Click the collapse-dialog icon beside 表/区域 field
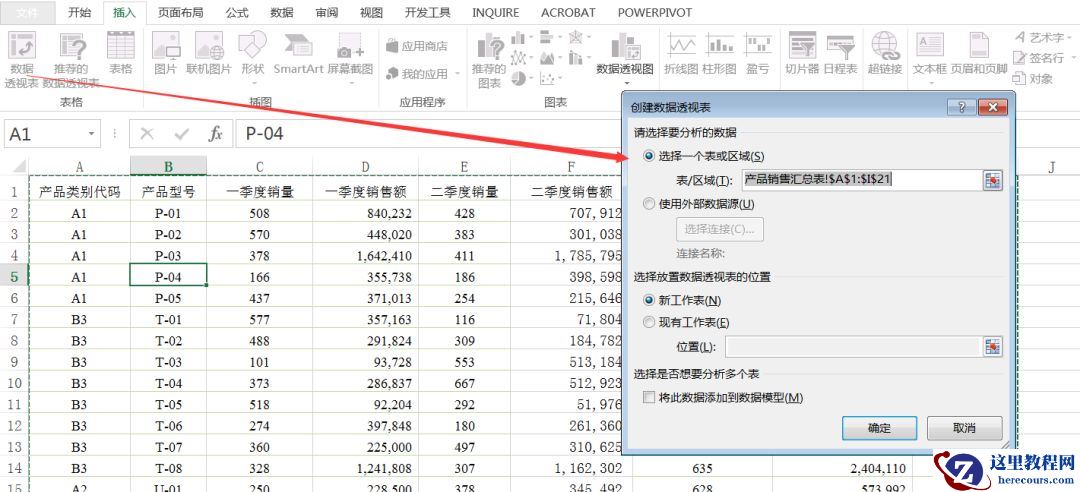1080x492 pixels. click(992, 181)
